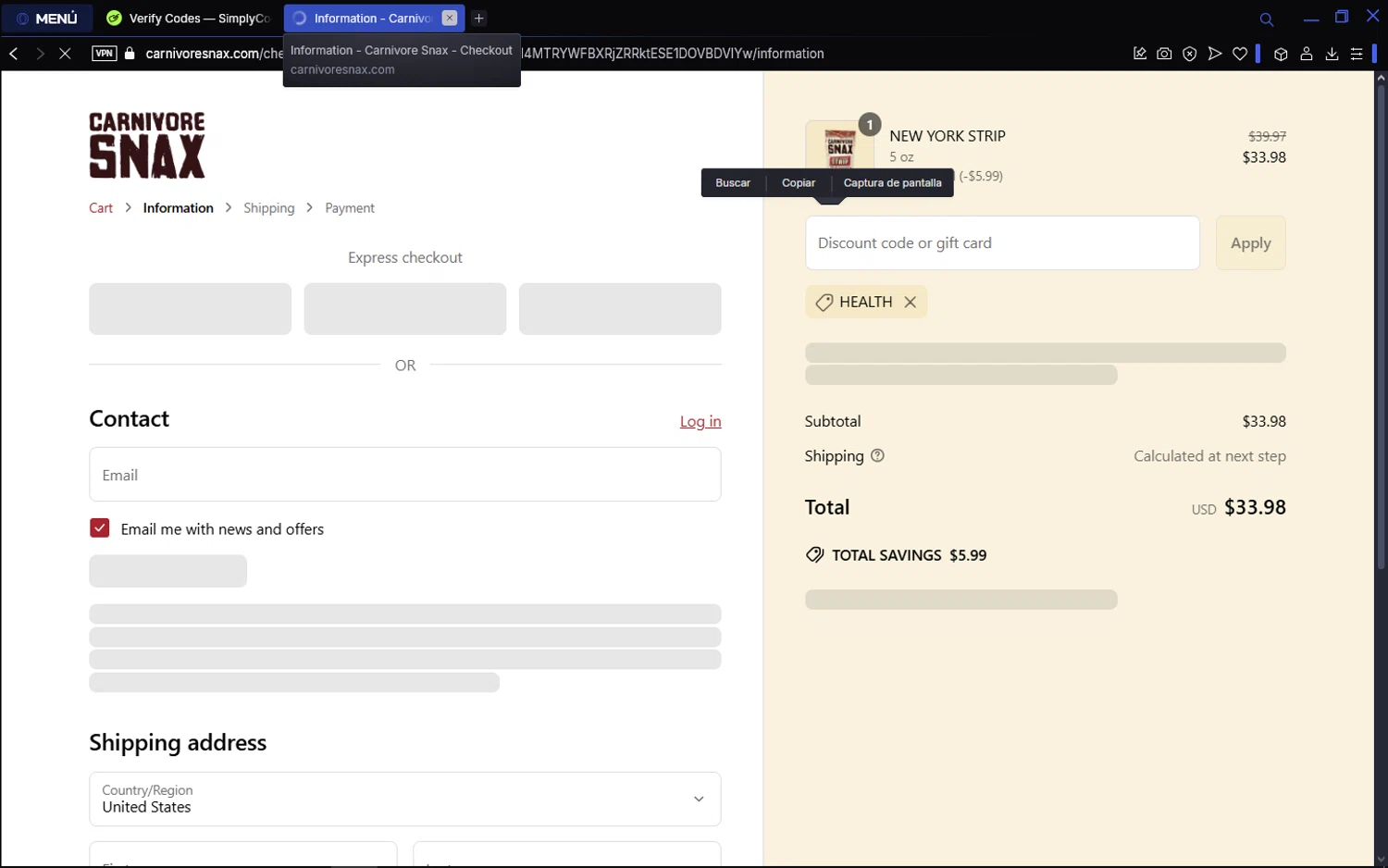Open the downloads icon
Screen dimensions: 1388x868
(x=1332, y=54)
